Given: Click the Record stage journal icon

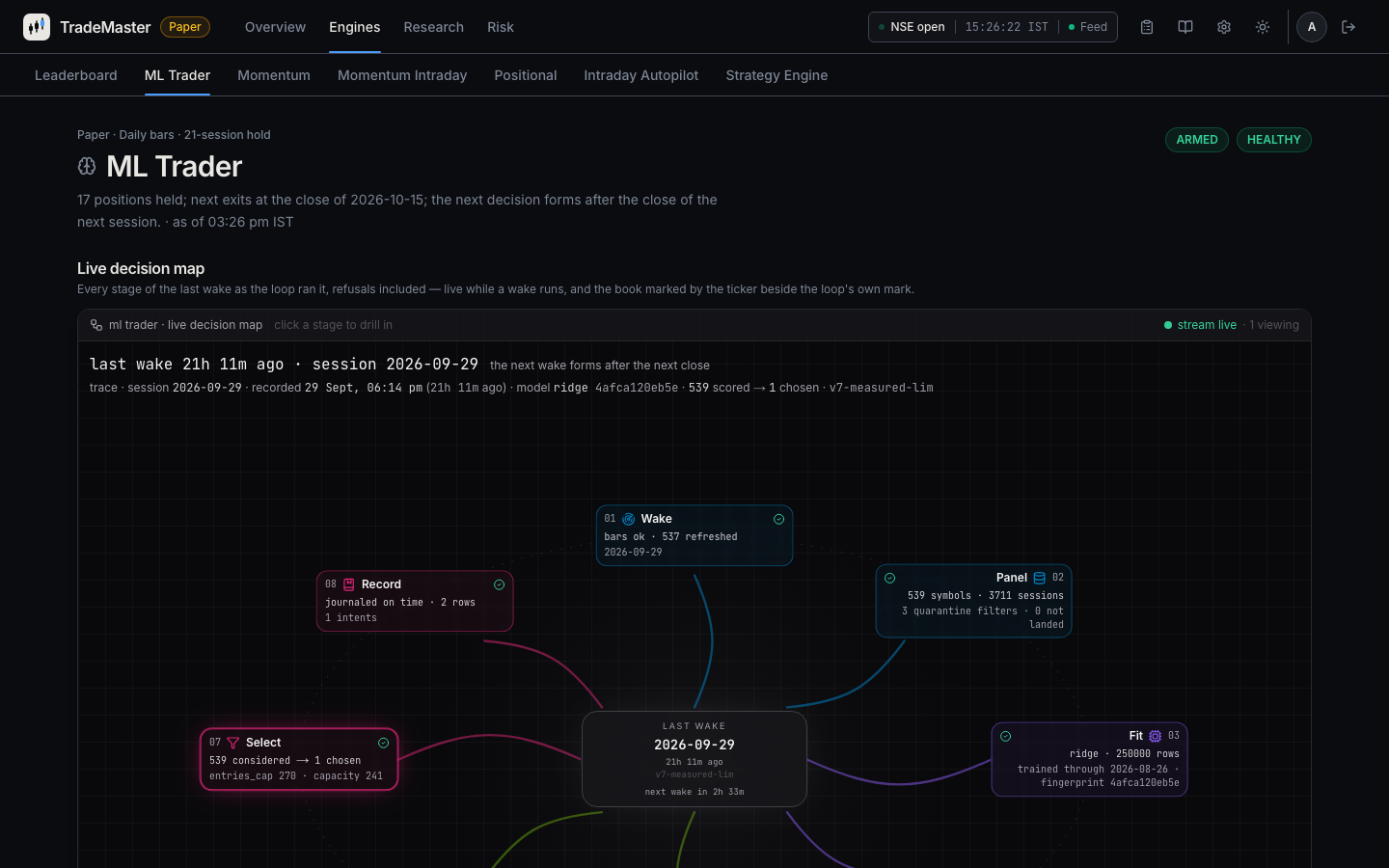Looking at the screenshot, I should point(349,584).
